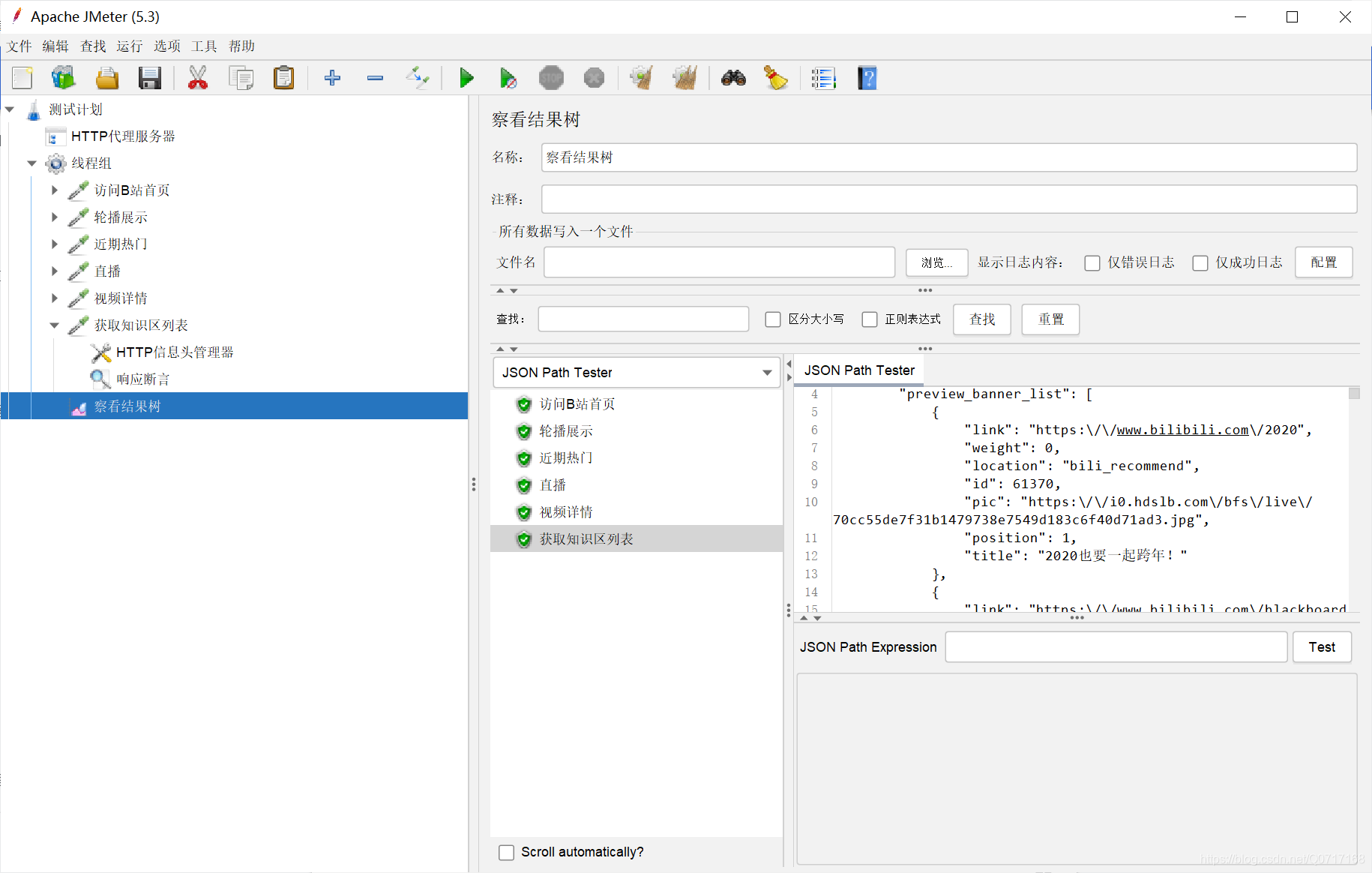1372x873 pixels.
Task: Enable the 区分大小写 checkbox
Action: pos(773,319)
